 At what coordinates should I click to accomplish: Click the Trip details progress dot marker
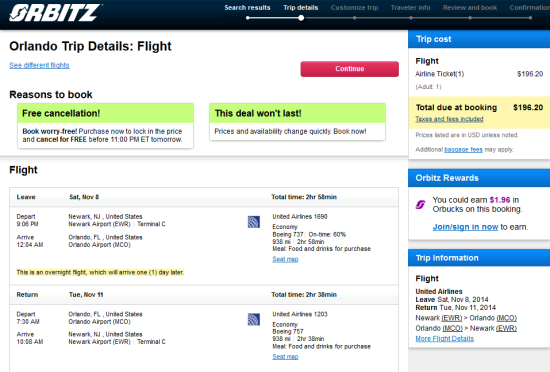pyautogui.click(x=301, y=18)
